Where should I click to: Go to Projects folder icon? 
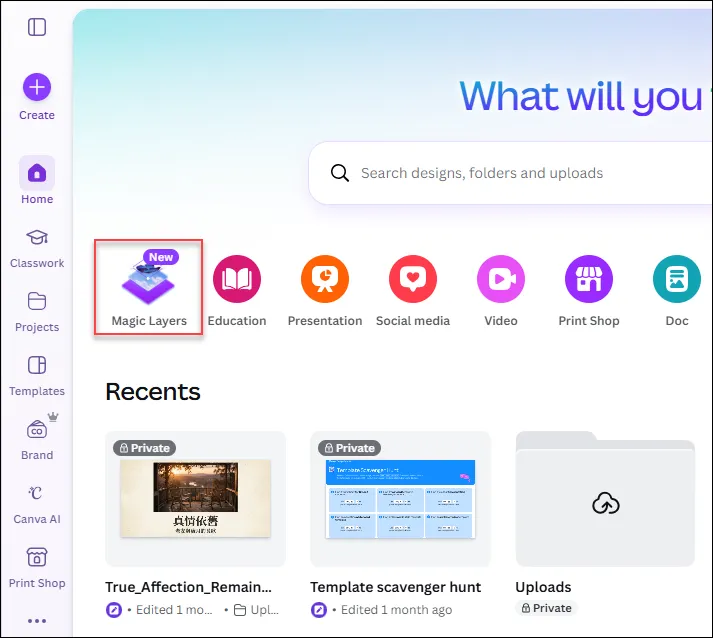click(37, 301)
